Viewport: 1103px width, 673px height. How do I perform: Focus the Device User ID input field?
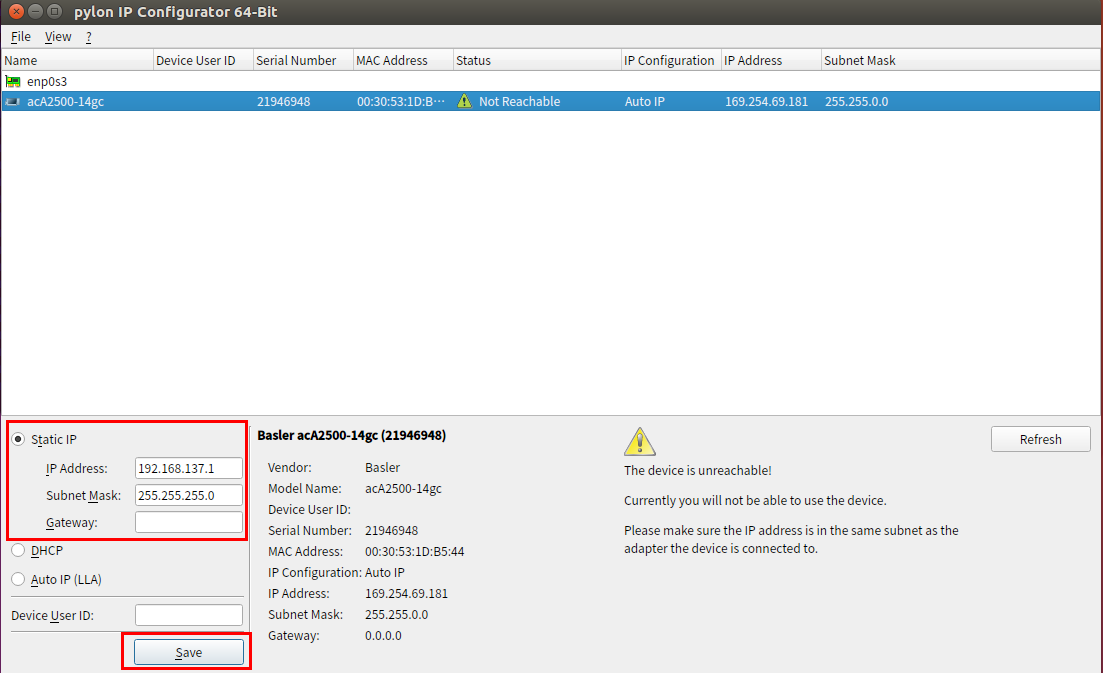tap(189, 615)
